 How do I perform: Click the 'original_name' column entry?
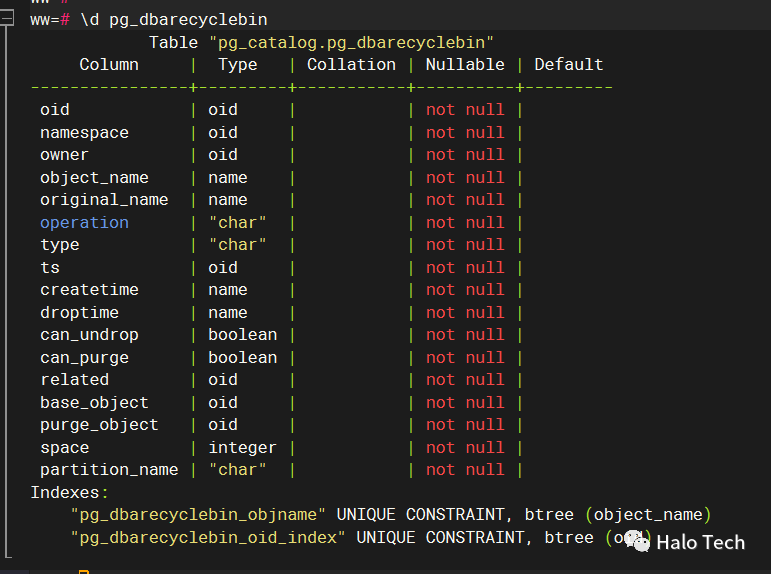tap(104, 200)
